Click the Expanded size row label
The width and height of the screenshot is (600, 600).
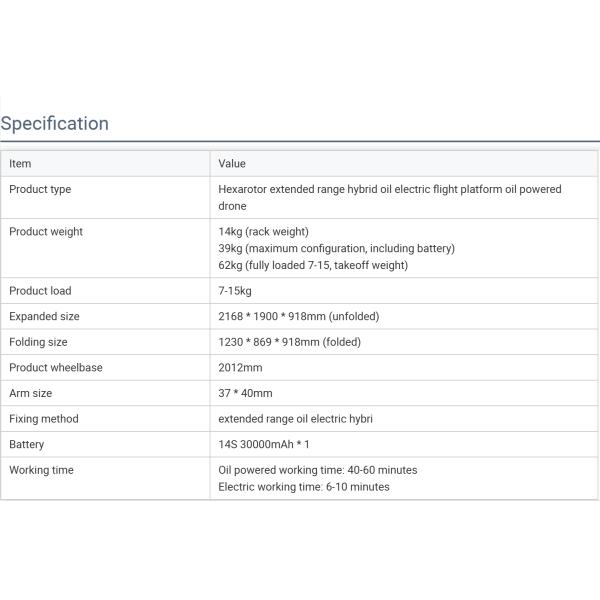point(44,316)
